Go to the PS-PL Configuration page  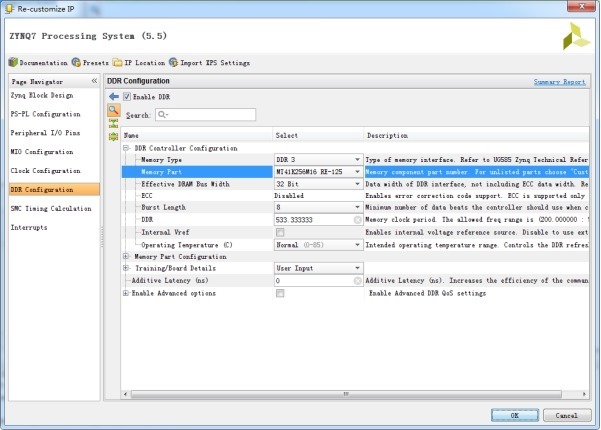(45, 114)
